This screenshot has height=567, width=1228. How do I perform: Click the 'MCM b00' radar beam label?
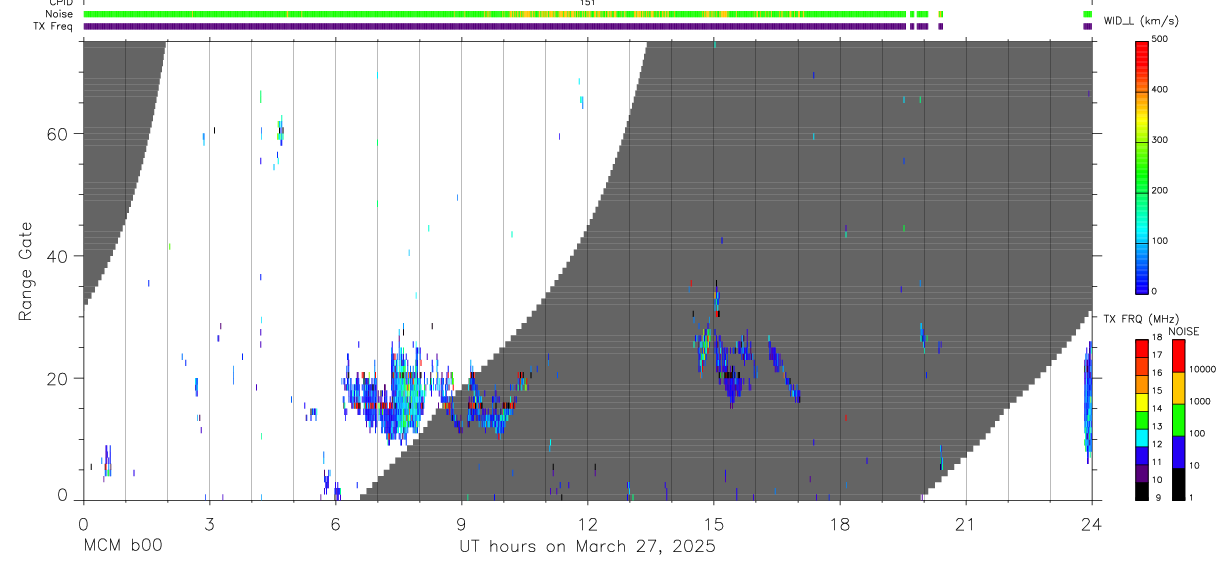tap(121, 546)
